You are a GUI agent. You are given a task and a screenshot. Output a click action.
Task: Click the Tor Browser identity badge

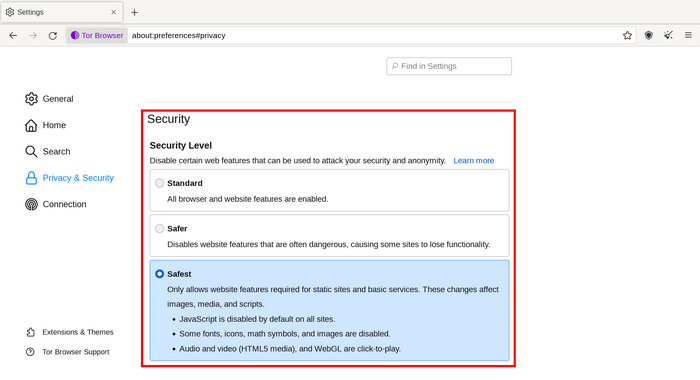(97, 35)
